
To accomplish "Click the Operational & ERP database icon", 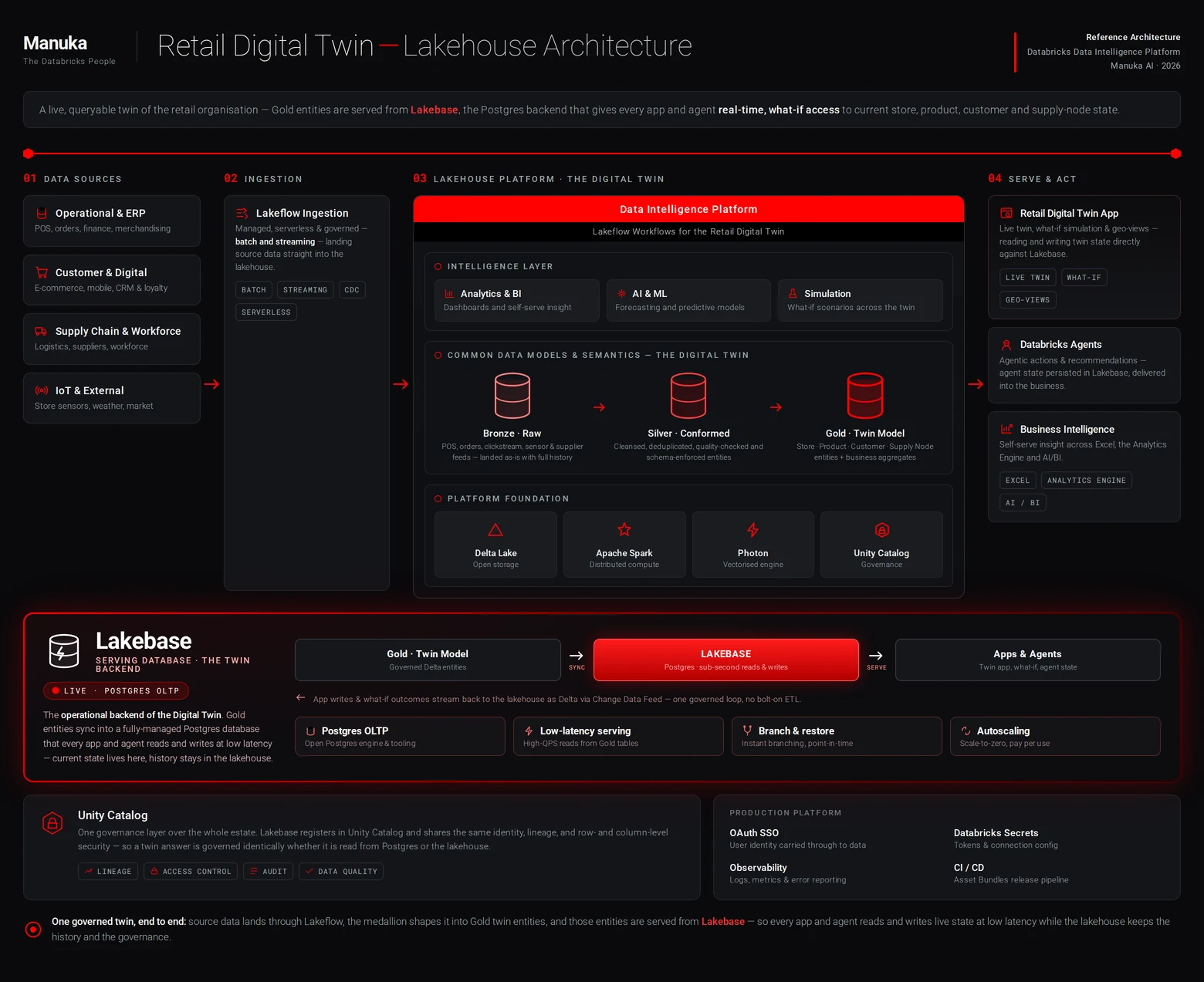I will [x=42, y=214].
